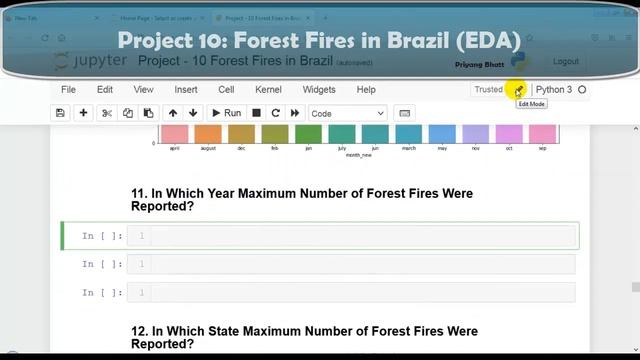
Task: Run the selected cell
Action: [227, 113]
